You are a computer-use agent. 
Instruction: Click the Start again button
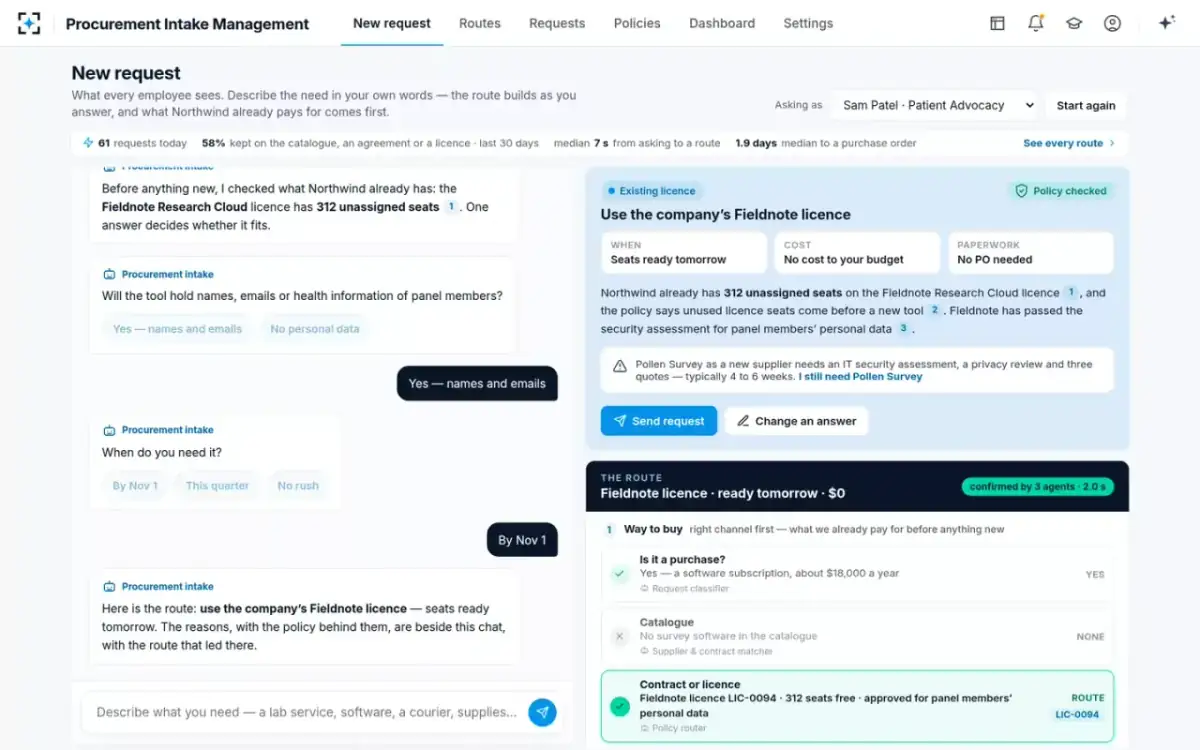[x=1086, y=105]
